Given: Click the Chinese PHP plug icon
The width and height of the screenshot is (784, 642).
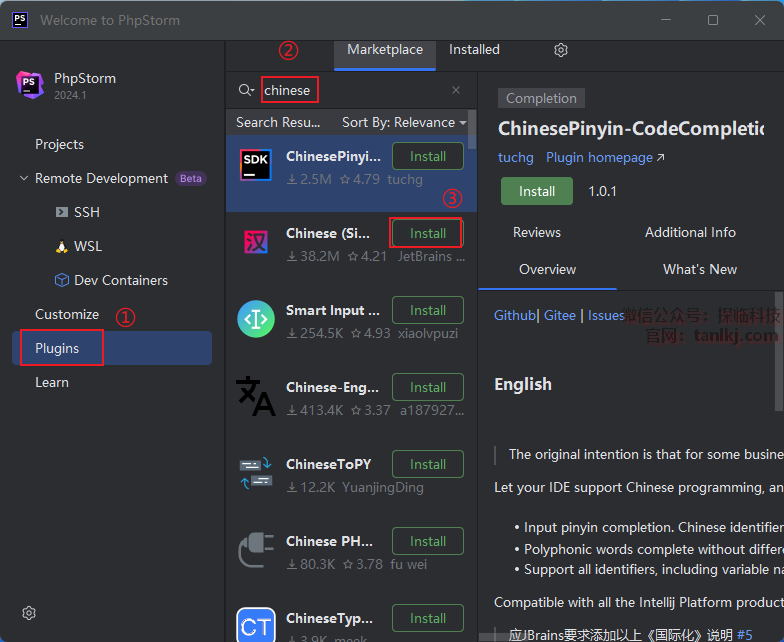Looking at the screenshot, I should (x=256, y=550).
